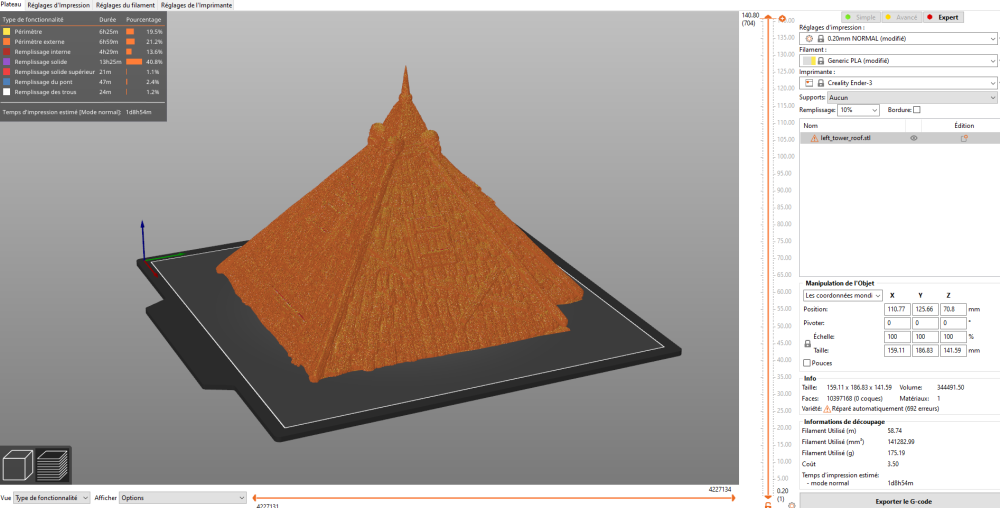Select the Expert mode button

point(943,17)
